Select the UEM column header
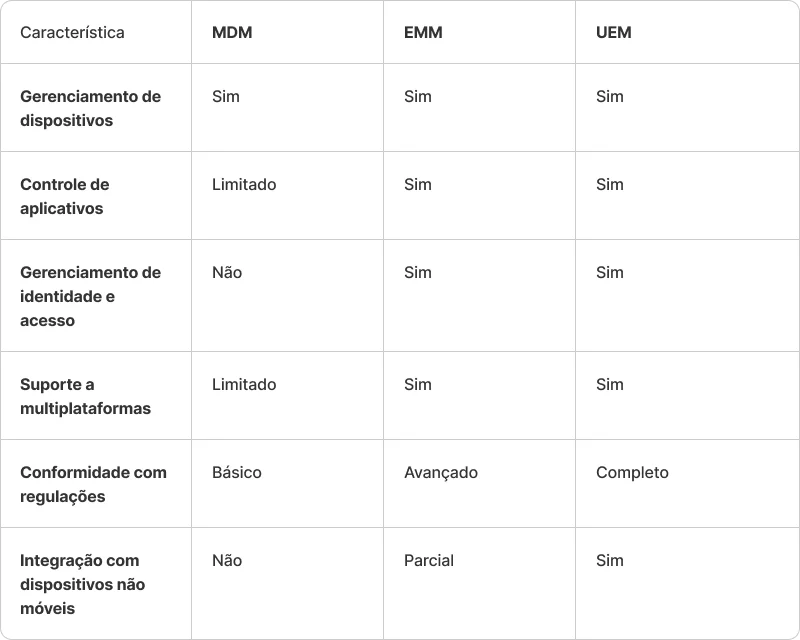This screenshot has height=640, width=800. (x=613, y=32)
